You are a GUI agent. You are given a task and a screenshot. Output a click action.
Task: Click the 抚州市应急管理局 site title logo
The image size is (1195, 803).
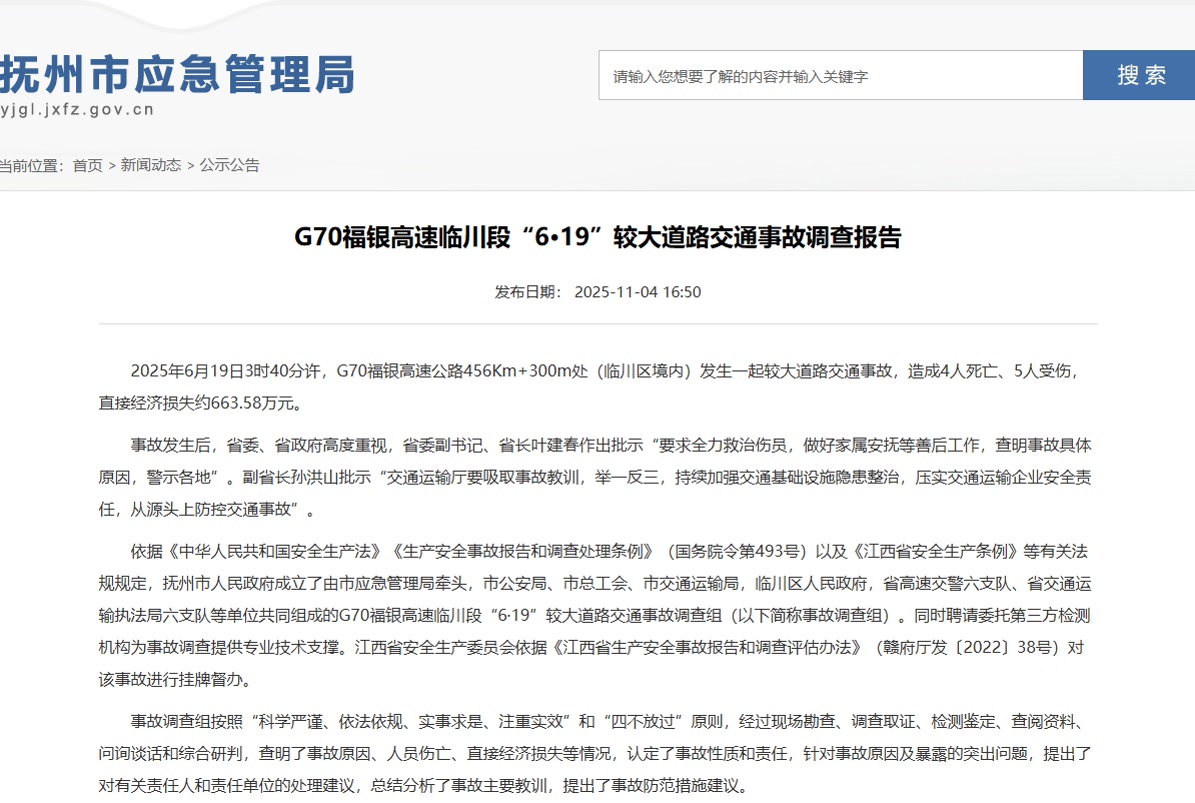click(178, 74)
